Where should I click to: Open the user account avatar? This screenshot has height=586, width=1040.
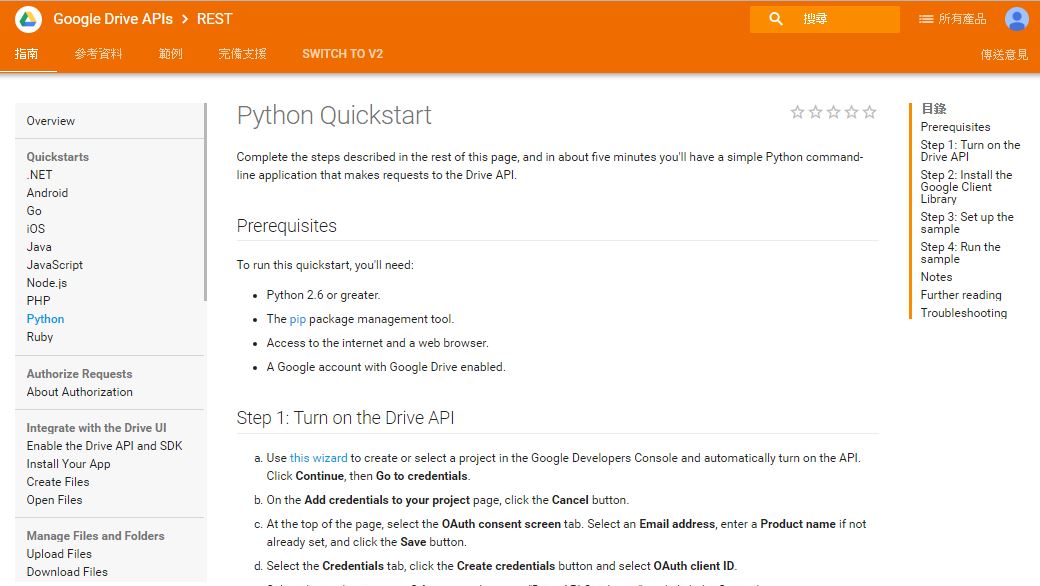pyautogui.click(x=1017, y=19)
